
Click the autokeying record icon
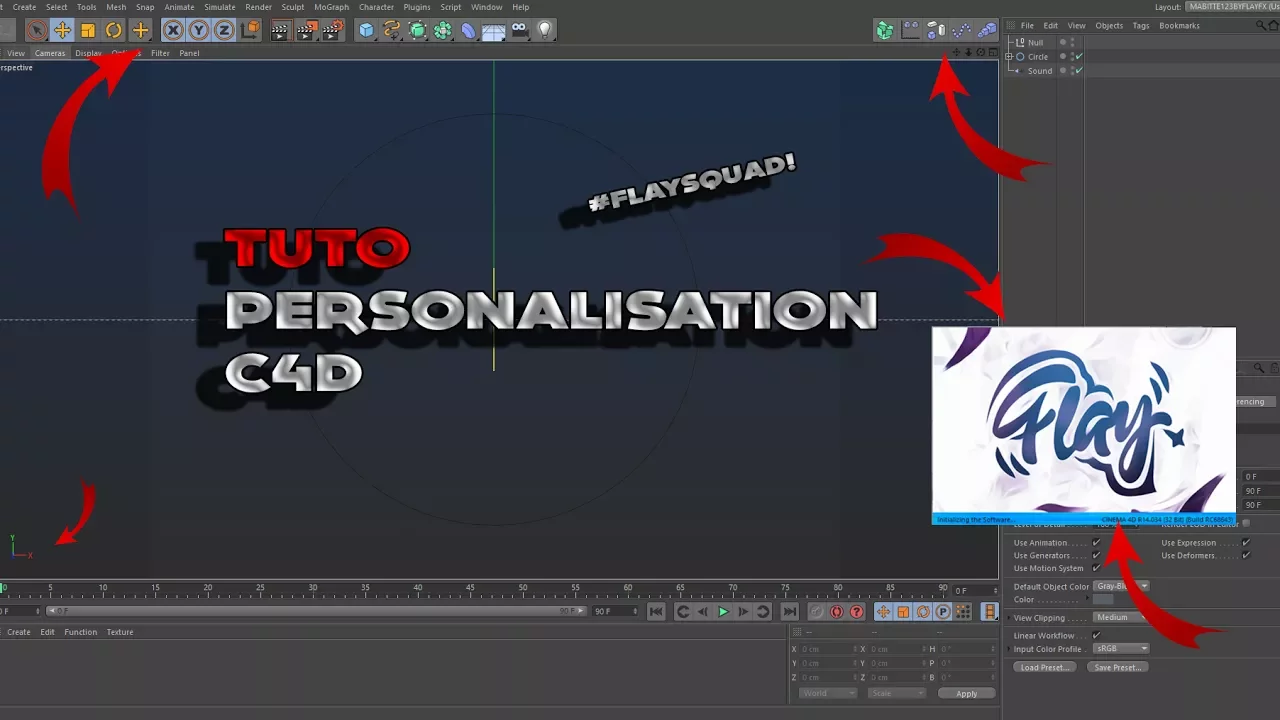click(x=837, y=612)
